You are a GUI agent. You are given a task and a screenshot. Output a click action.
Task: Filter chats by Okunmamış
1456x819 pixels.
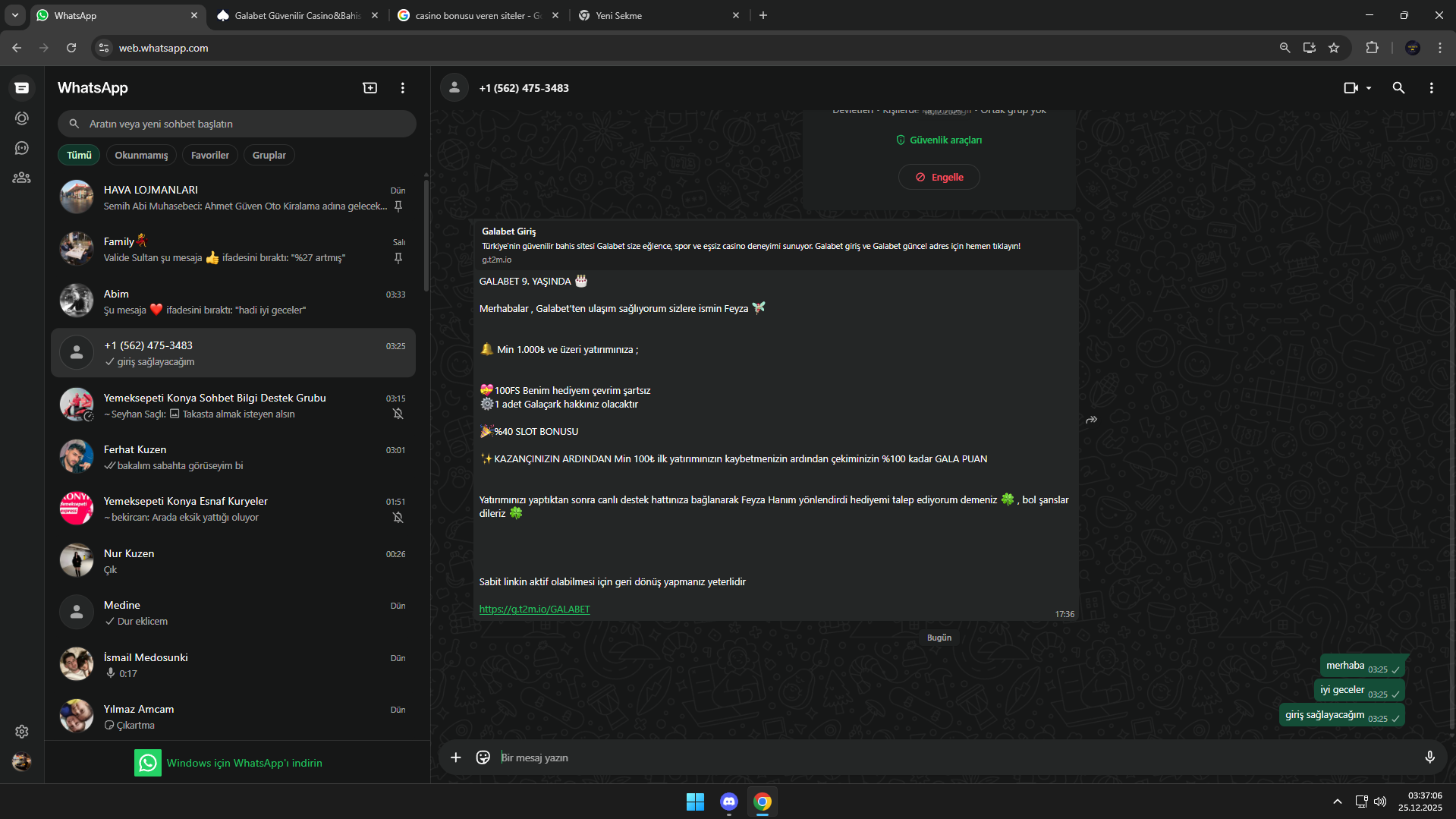point(141,155)
